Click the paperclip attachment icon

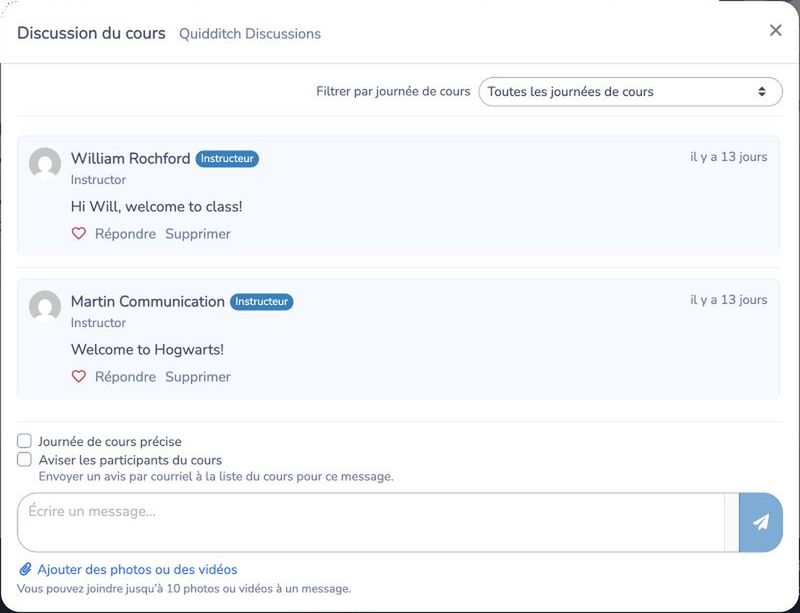coord(26,569)
